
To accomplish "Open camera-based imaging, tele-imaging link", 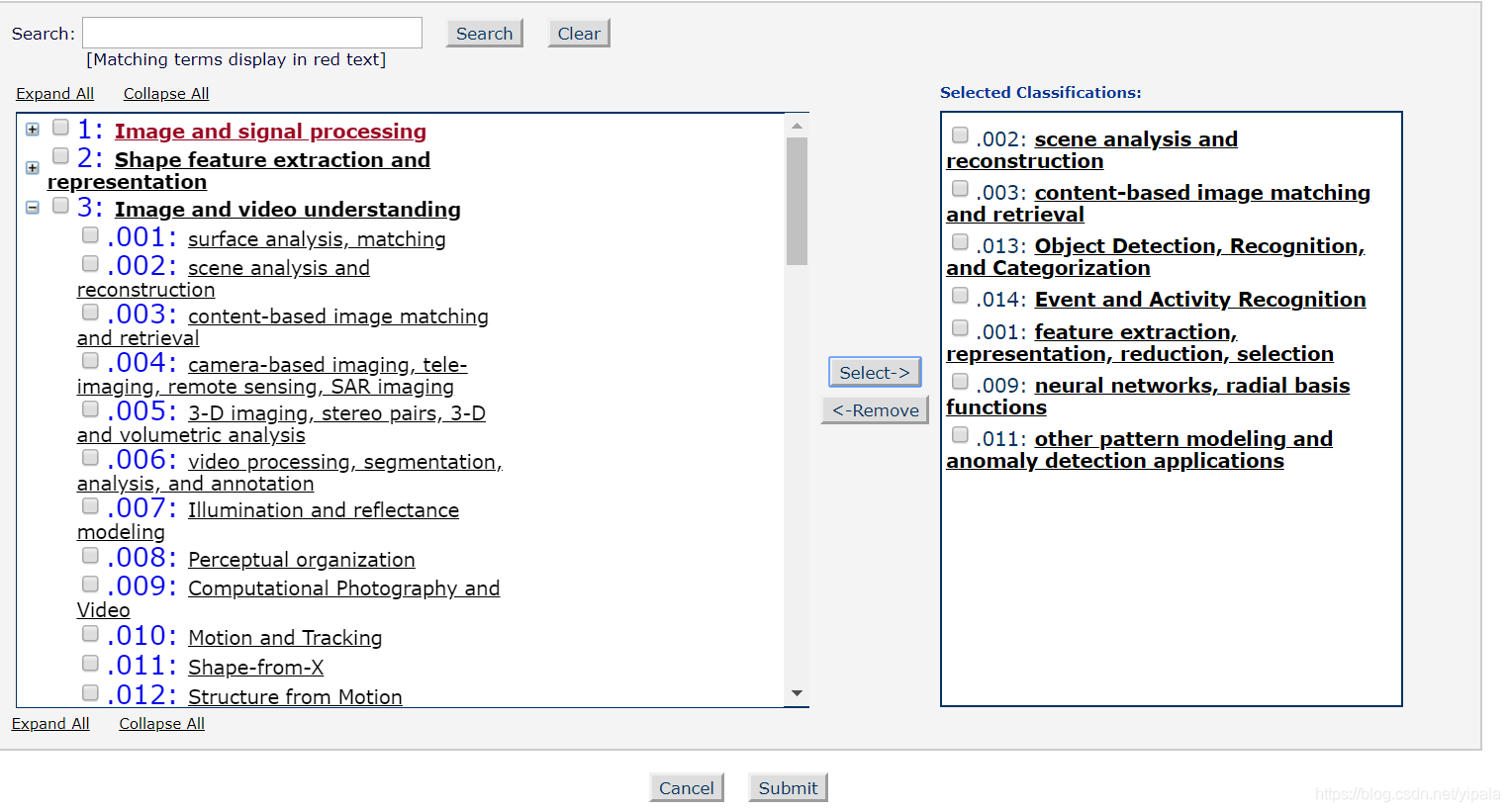I will tap(272, 376).
